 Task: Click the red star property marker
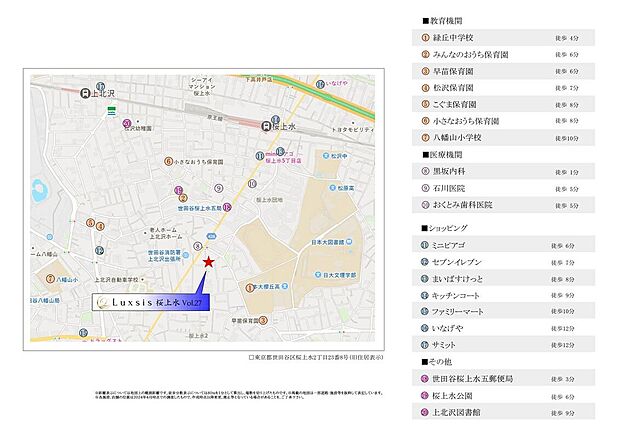(x=208, y=261)
